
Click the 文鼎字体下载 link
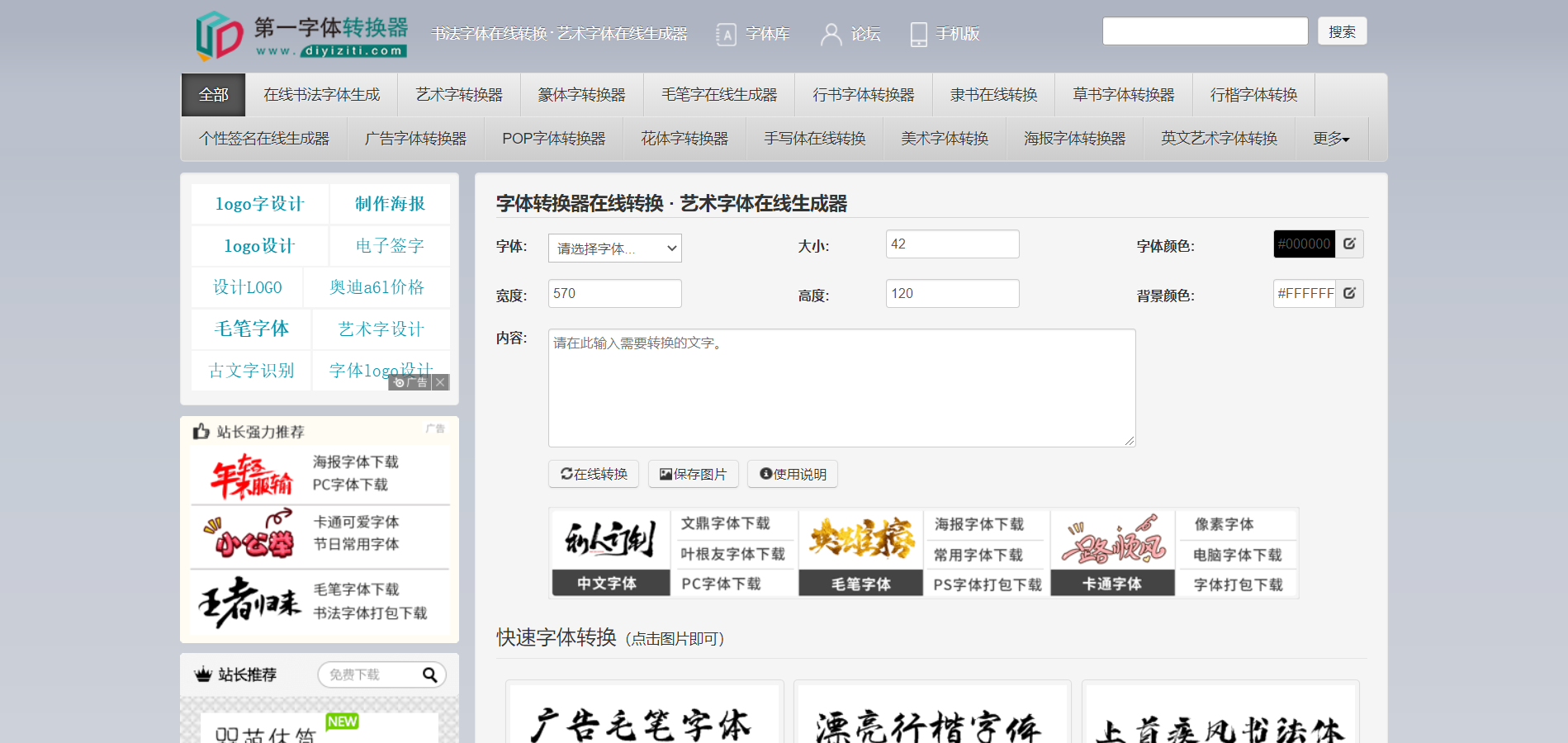(725, 523)
